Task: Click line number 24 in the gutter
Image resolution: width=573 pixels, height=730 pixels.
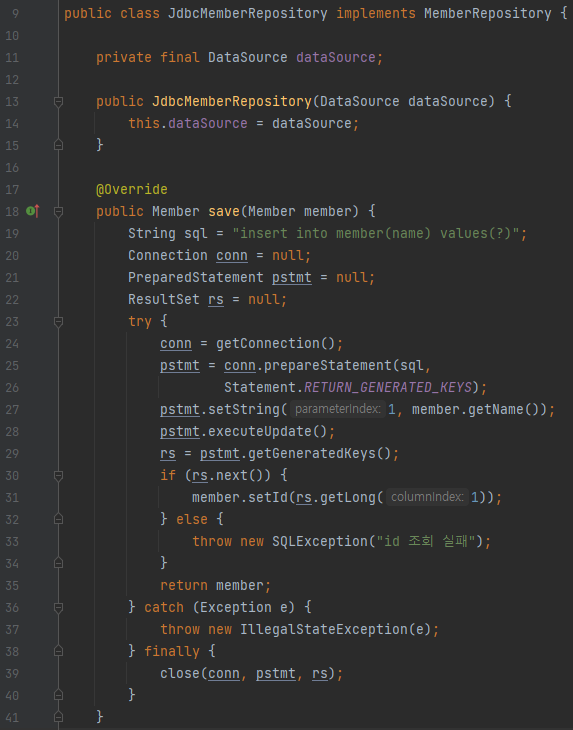Action: click(x=12, y=344)
